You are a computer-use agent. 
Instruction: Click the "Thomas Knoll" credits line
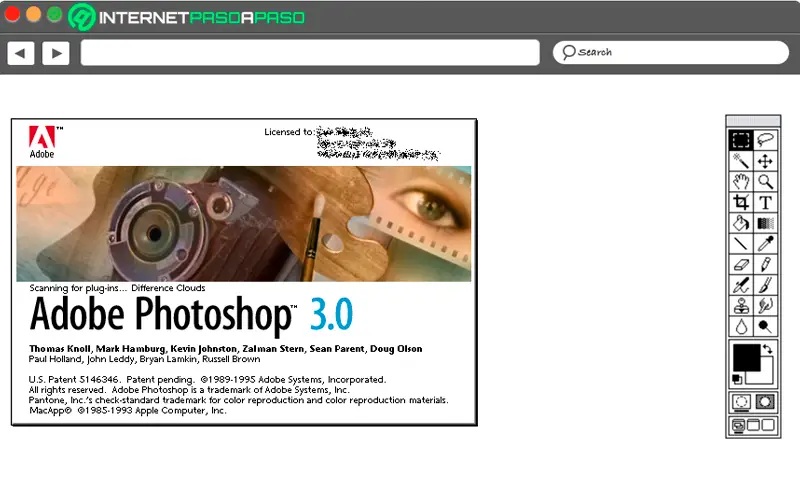[226, 348]
